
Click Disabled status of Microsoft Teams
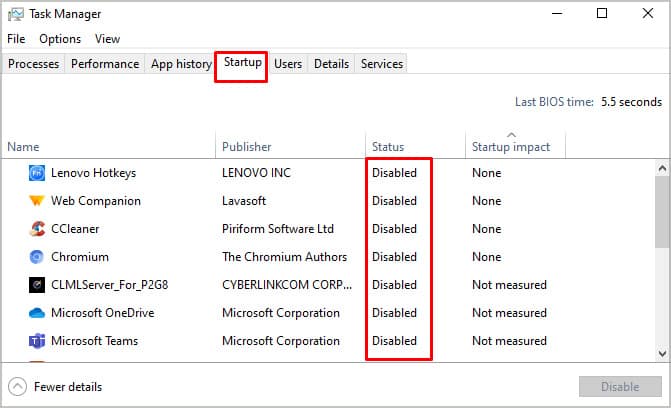pyautogui.click(x=394, y=341)
